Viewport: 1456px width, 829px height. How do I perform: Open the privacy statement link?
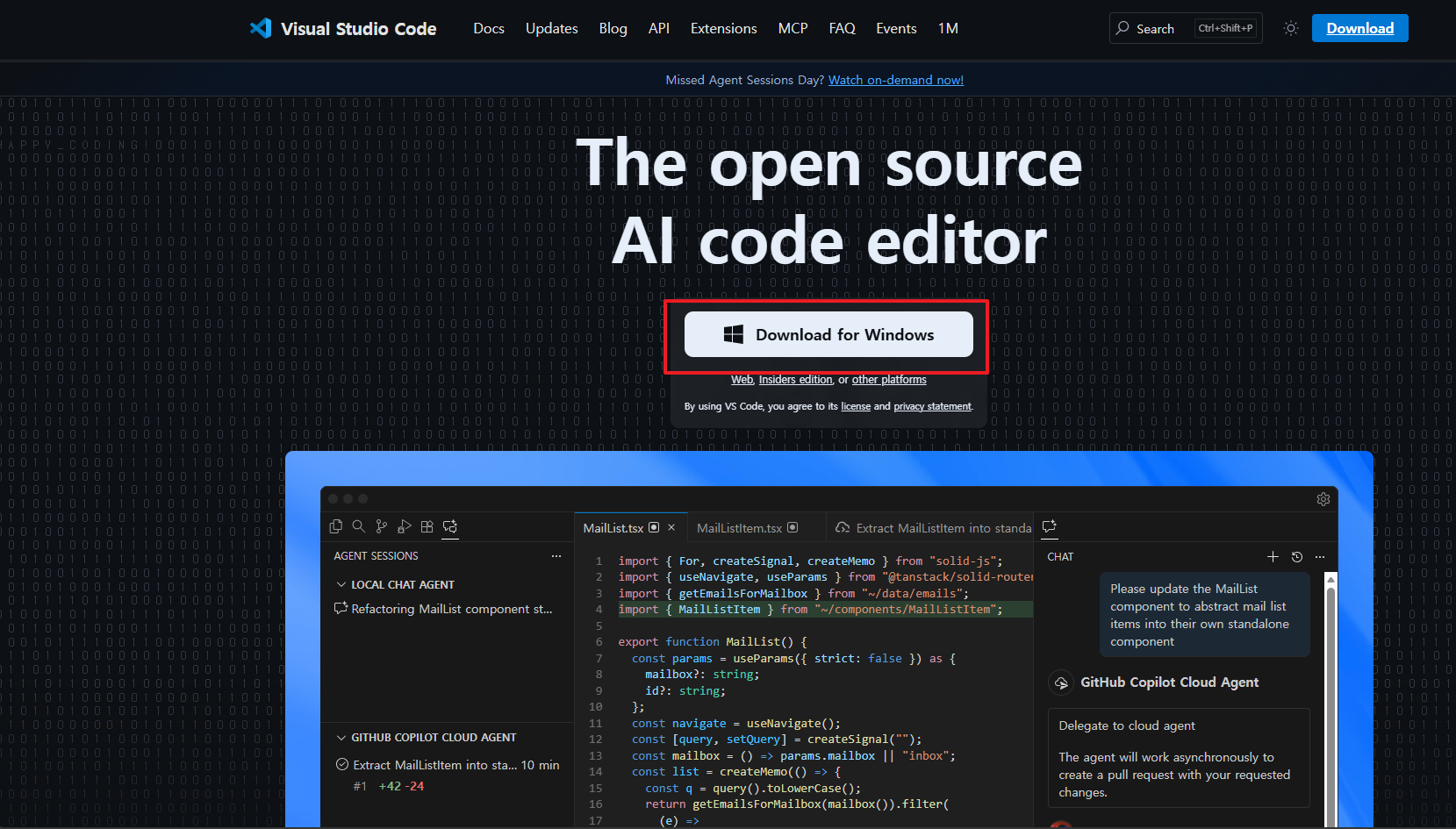click(x=932, y=406)
